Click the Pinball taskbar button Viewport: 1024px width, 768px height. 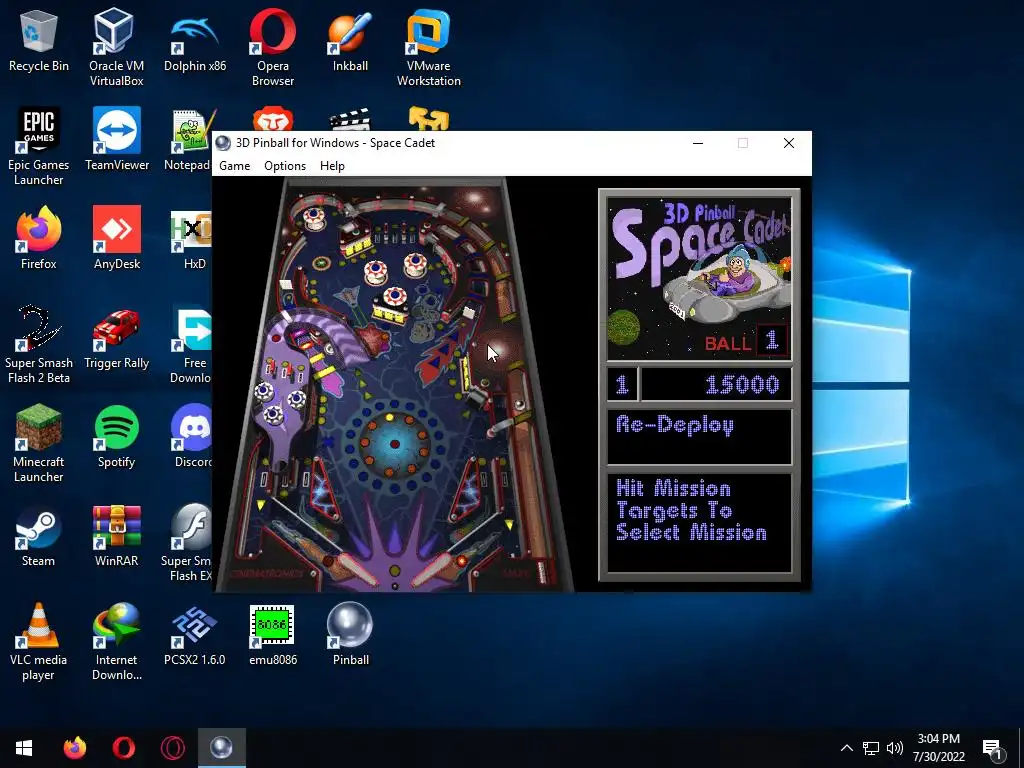coord(221,748)
